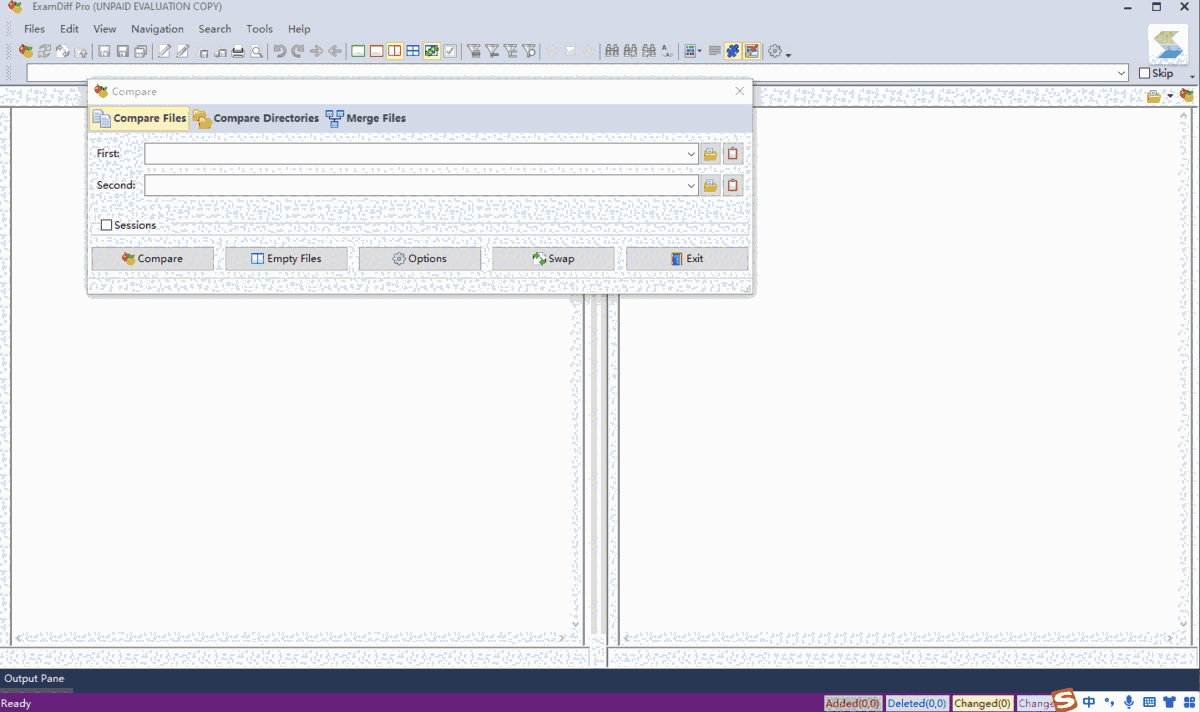Open the View menu

[x=105, y=29]
